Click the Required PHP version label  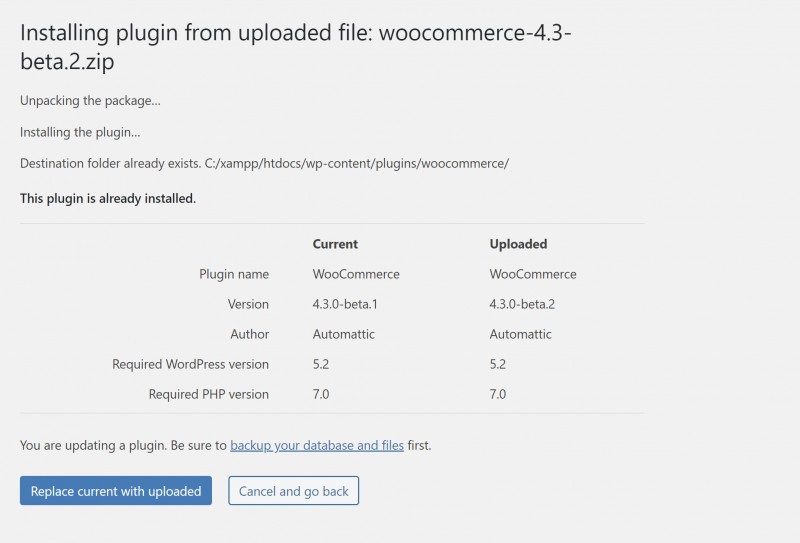[209, 394]
